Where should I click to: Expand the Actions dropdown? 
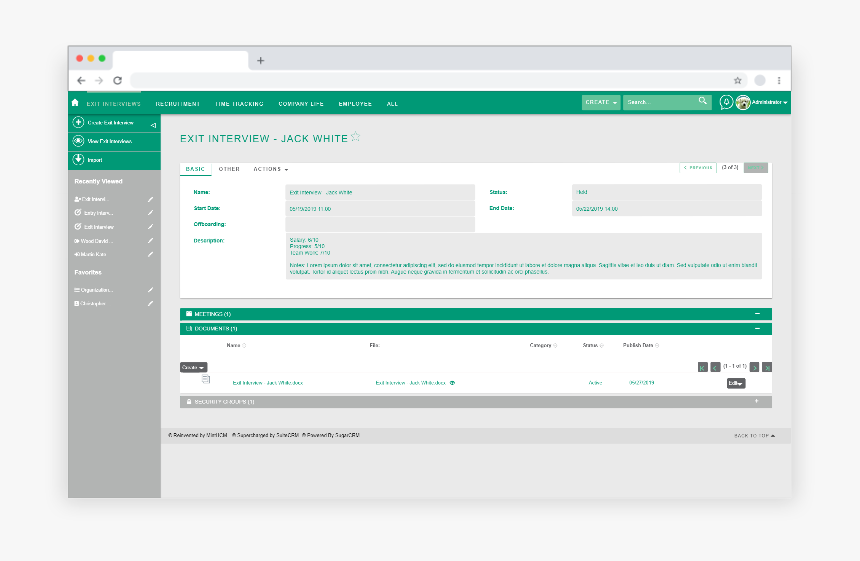pyautogui.click(x=271, y=169)
